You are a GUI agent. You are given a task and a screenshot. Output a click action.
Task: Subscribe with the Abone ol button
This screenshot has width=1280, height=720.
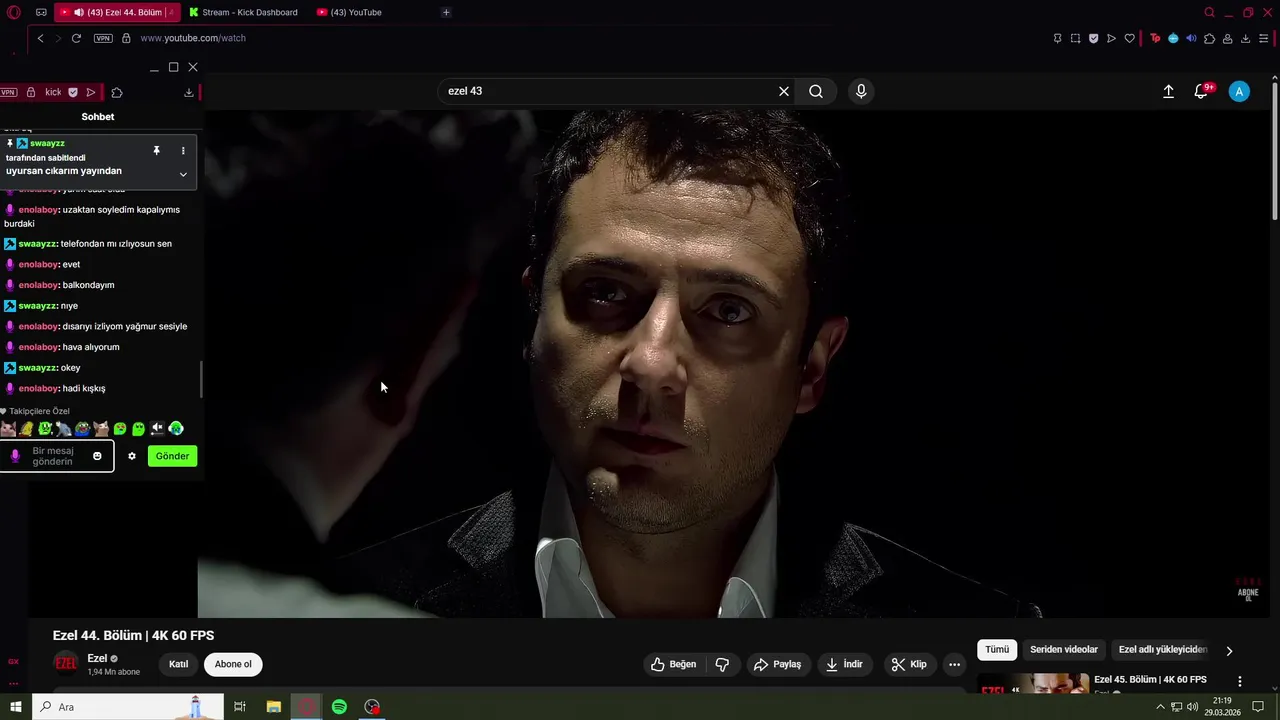click(233, 664)
